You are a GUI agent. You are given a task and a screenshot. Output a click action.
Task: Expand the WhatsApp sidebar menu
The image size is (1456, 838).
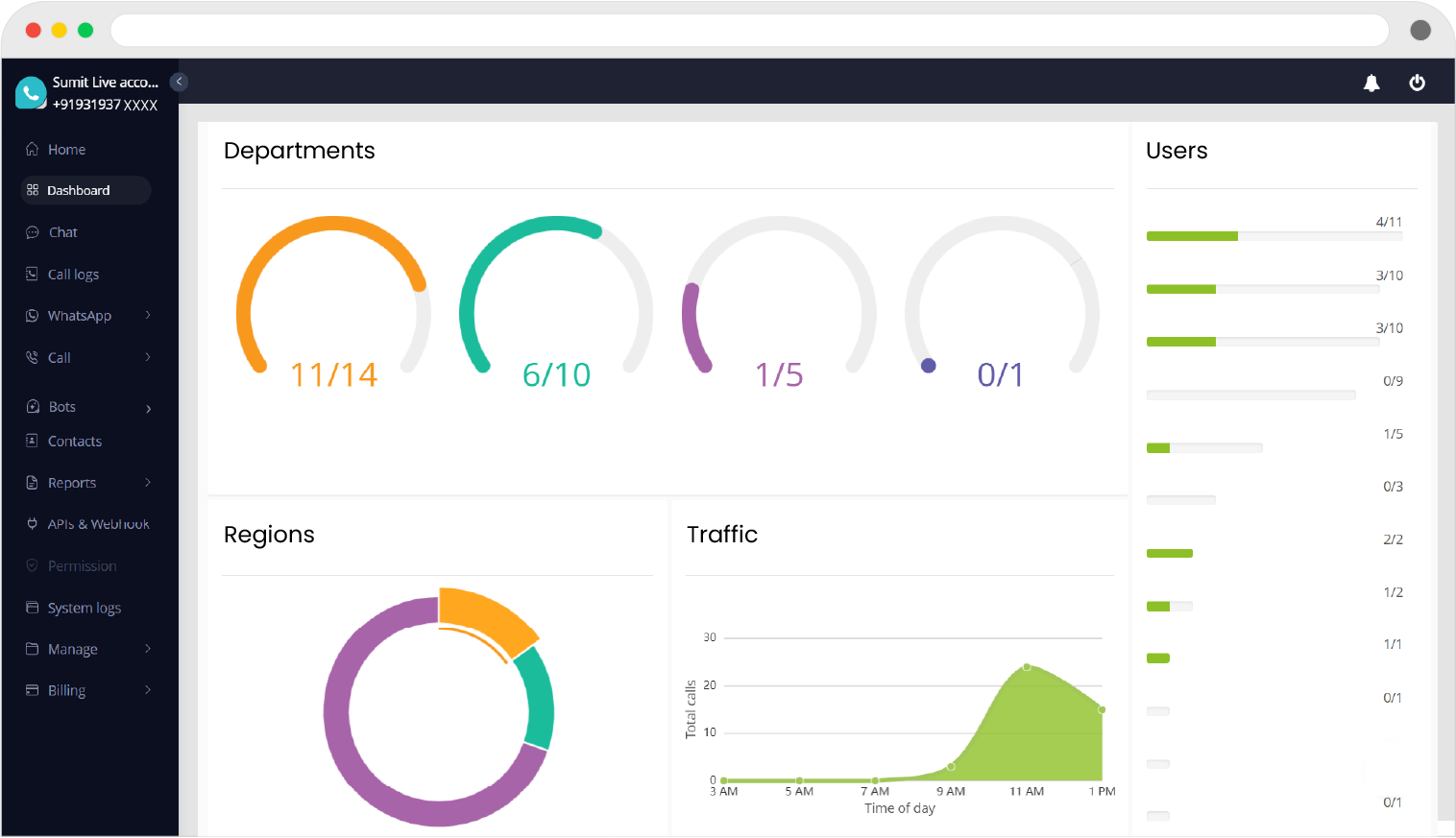(80, 315)
